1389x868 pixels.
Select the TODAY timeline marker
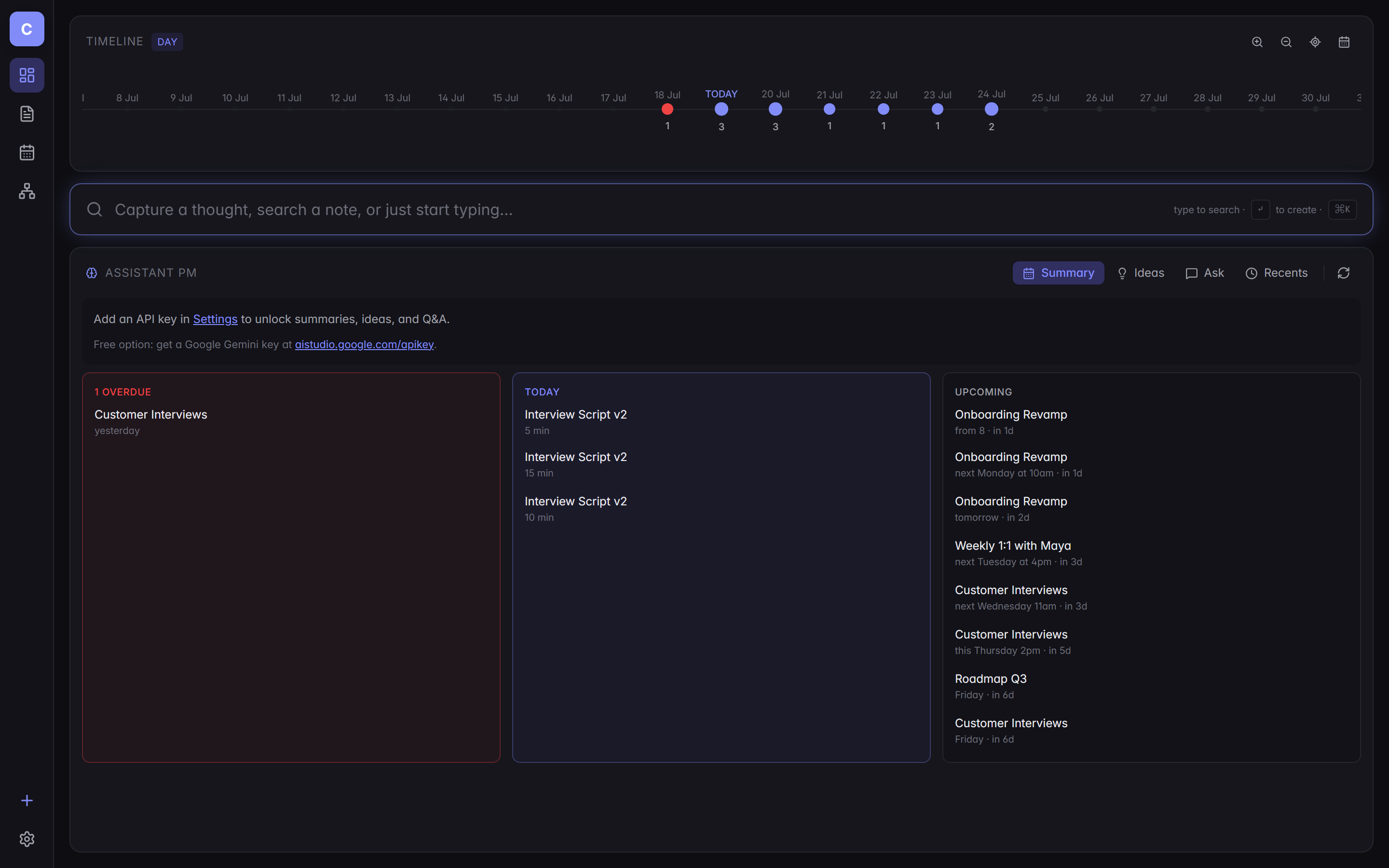722,109
